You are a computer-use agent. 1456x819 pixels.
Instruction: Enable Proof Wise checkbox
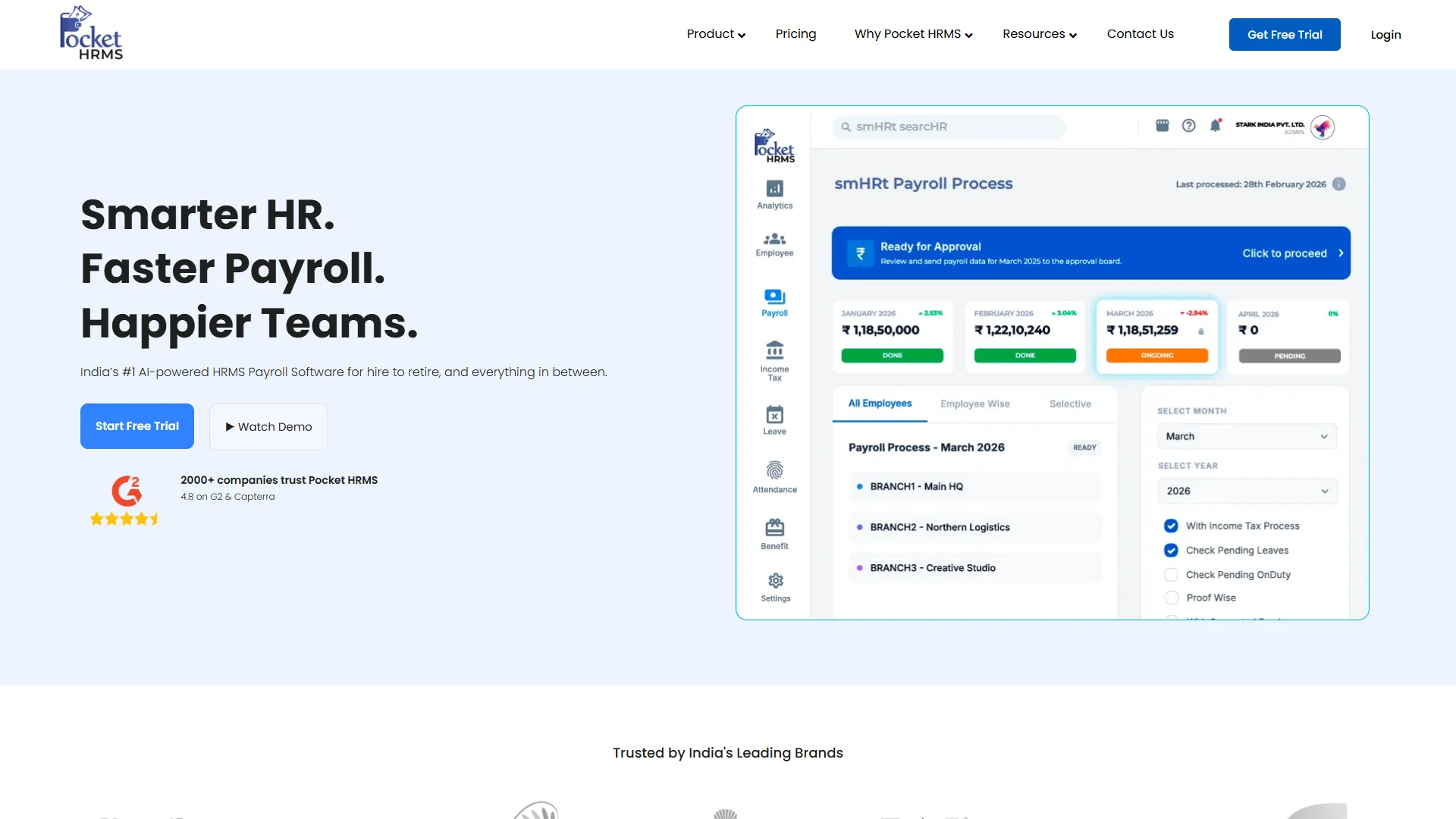(x=1172, y=598)
